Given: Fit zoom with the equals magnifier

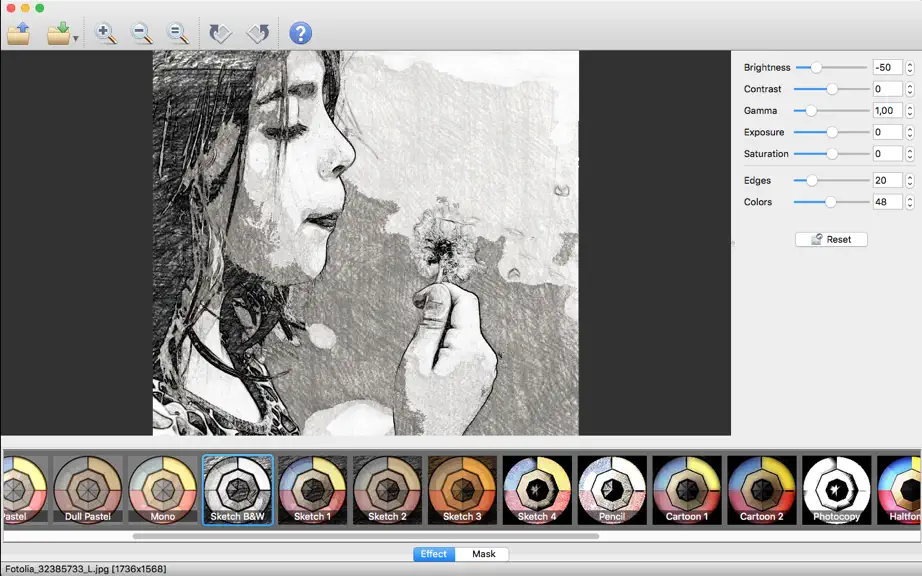Looking at the screenshot, I should pos(178,34).
